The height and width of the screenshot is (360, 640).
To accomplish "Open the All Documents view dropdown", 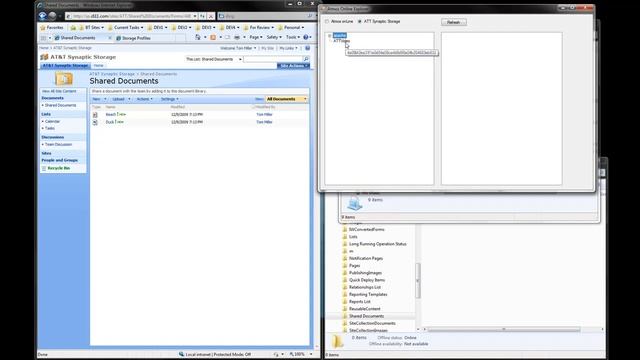I will click(287, 99).
